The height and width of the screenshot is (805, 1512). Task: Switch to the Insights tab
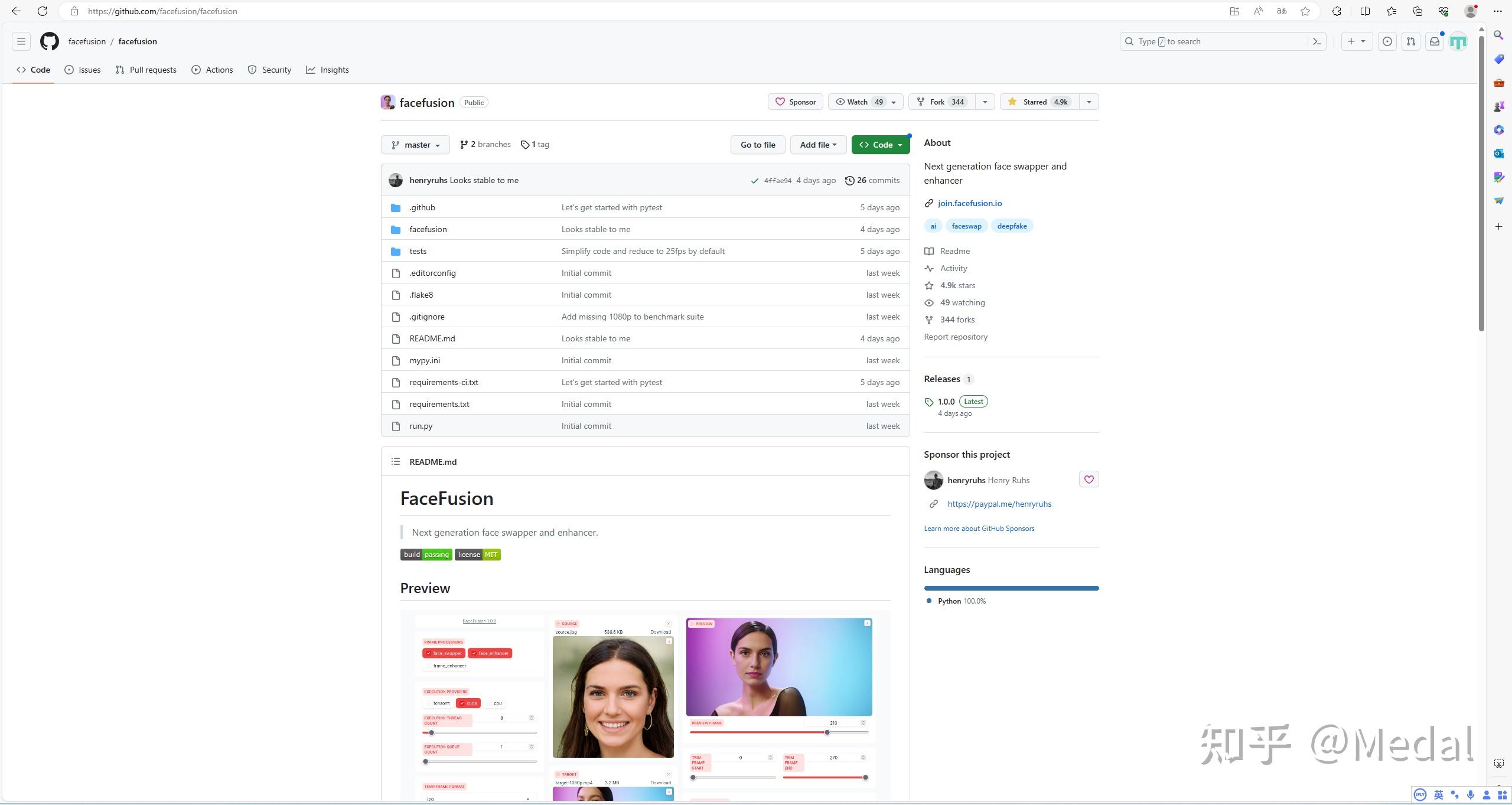click(327, 70)
